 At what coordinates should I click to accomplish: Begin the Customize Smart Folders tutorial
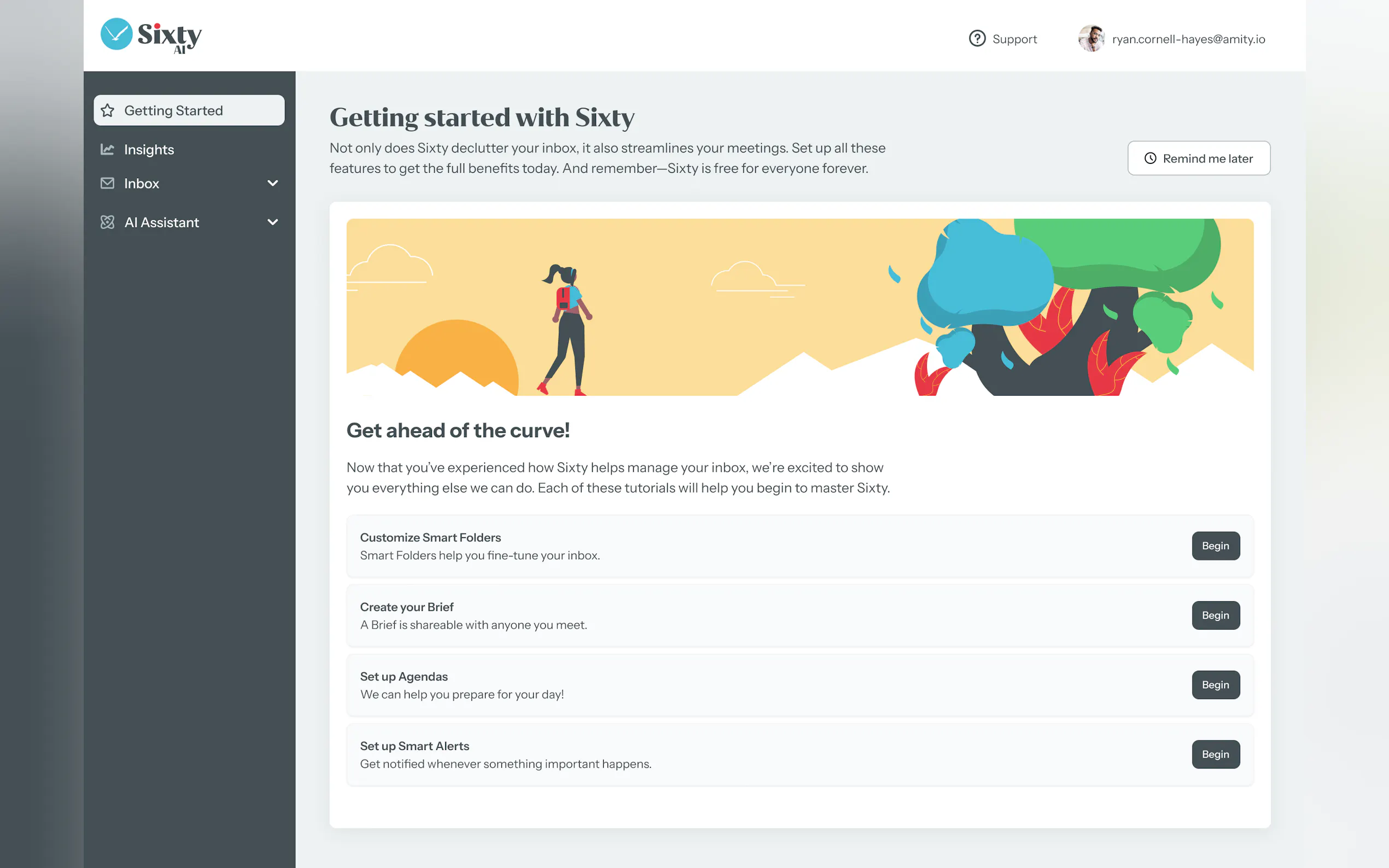tap(1215, 546)
